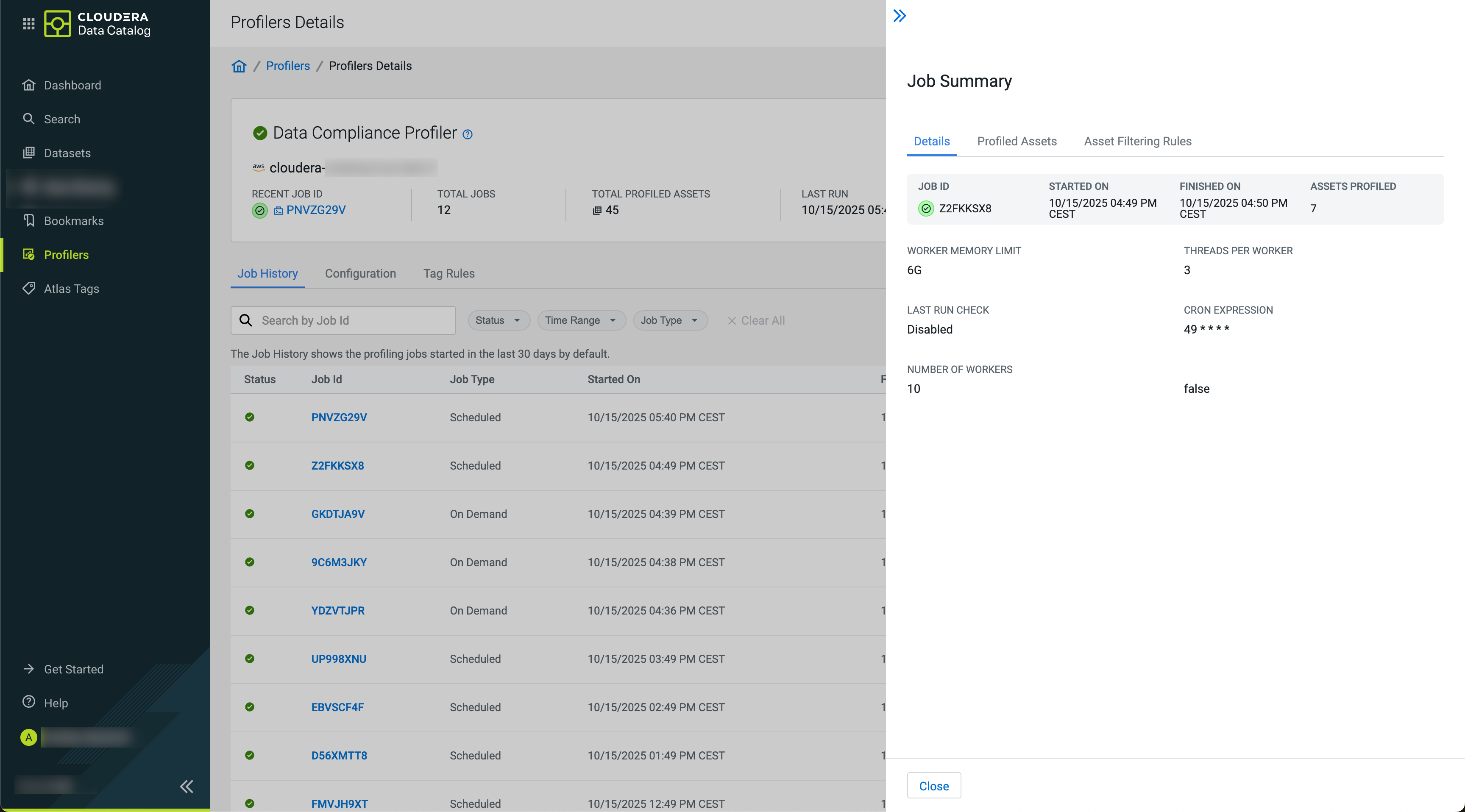Click the Cloudera Data Catalog logo
The height and width of the screenshot is (812, 1465).
[97, 23]
